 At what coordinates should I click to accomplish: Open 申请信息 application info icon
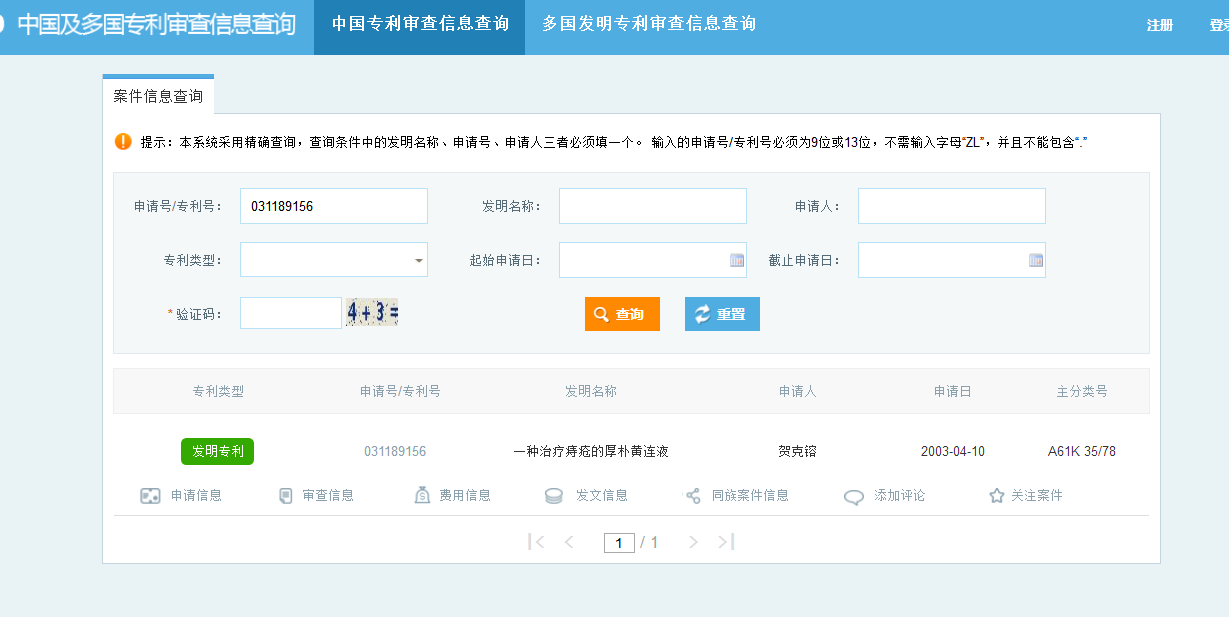tap(150, 496)
